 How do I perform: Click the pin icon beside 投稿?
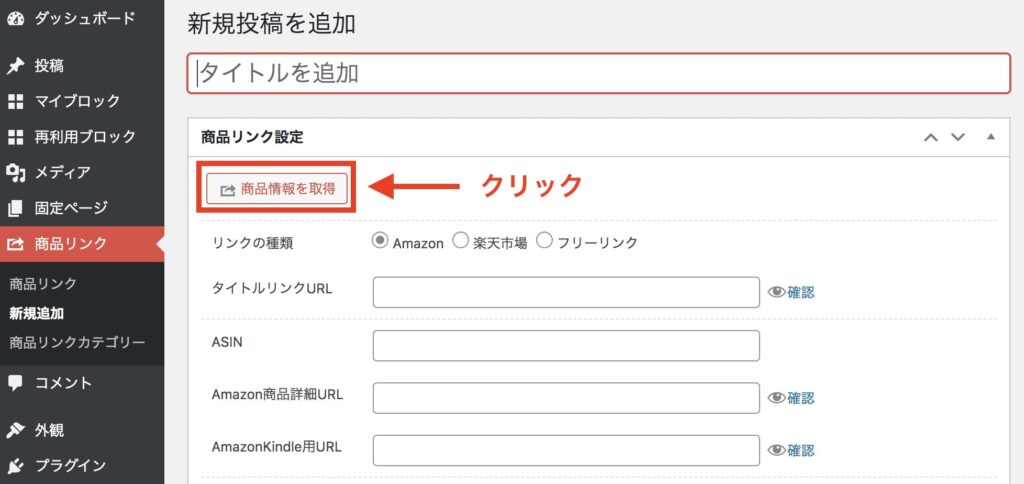tap(15, 66)
